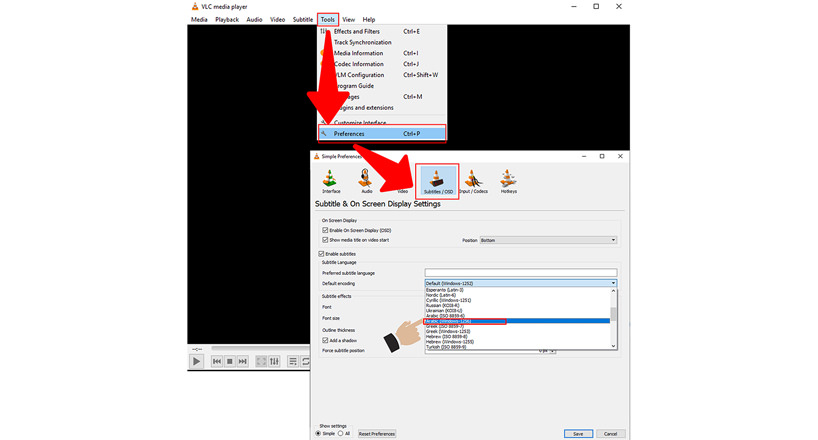This screenshot has height=440, width=818.
Task: Click the Reset Preferences button
Action: pos(377,434)
